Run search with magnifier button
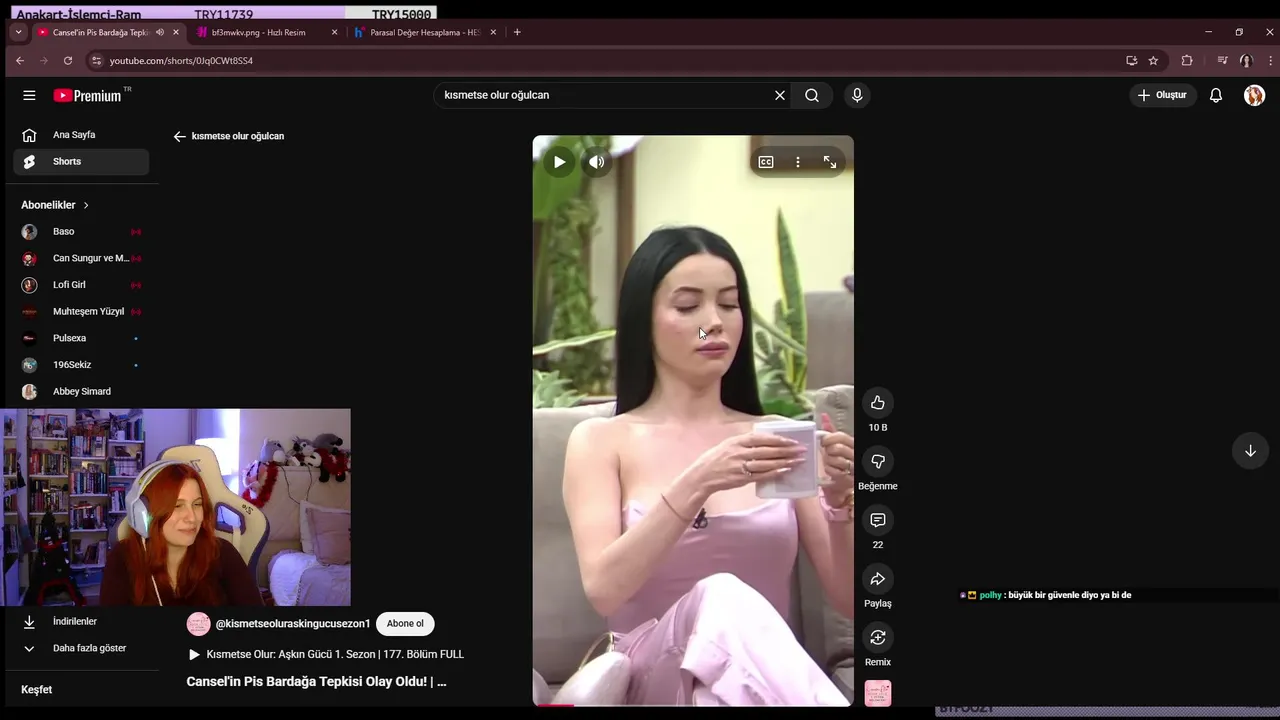The height and width of the screenshot is (720, 1280). (x=812, y=95)
